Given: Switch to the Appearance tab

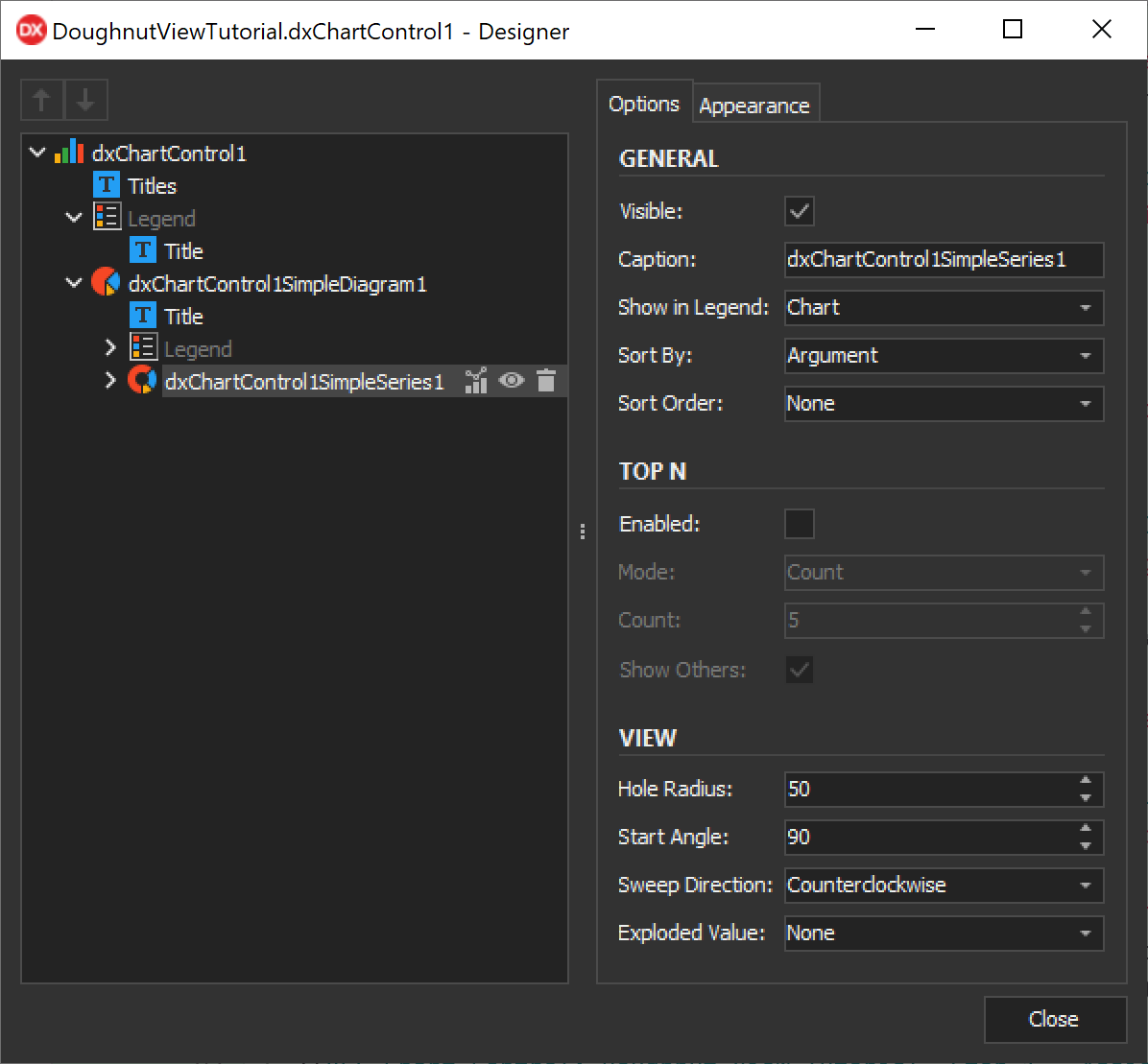Looking at the screenshot, I should (x=754, y=106).
